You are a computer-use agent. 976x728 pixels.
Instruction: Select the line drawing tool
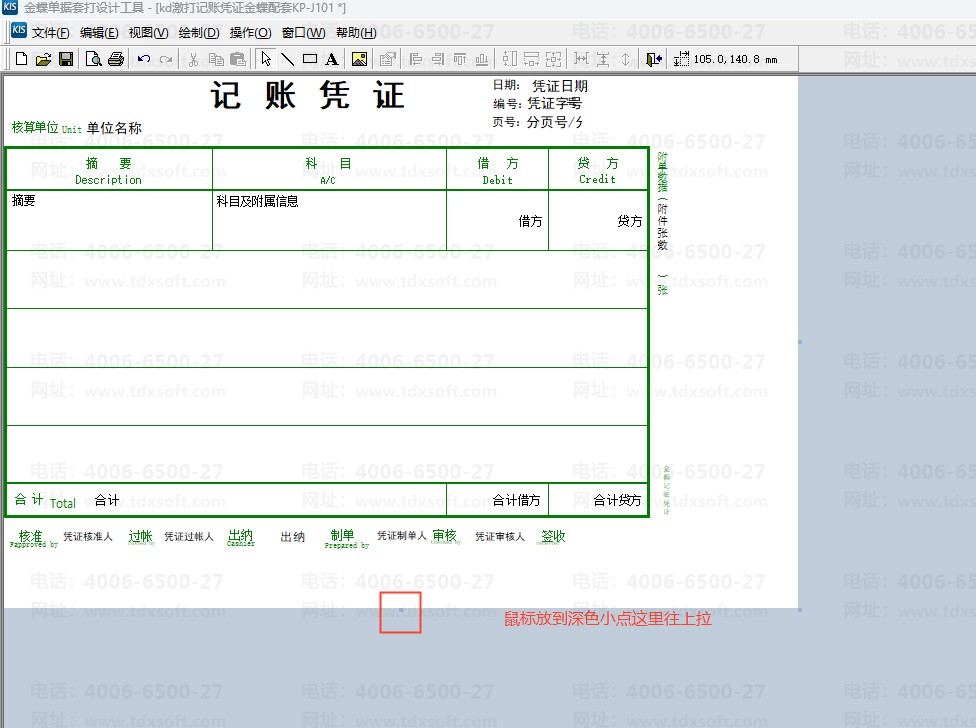tap(287, 59)
